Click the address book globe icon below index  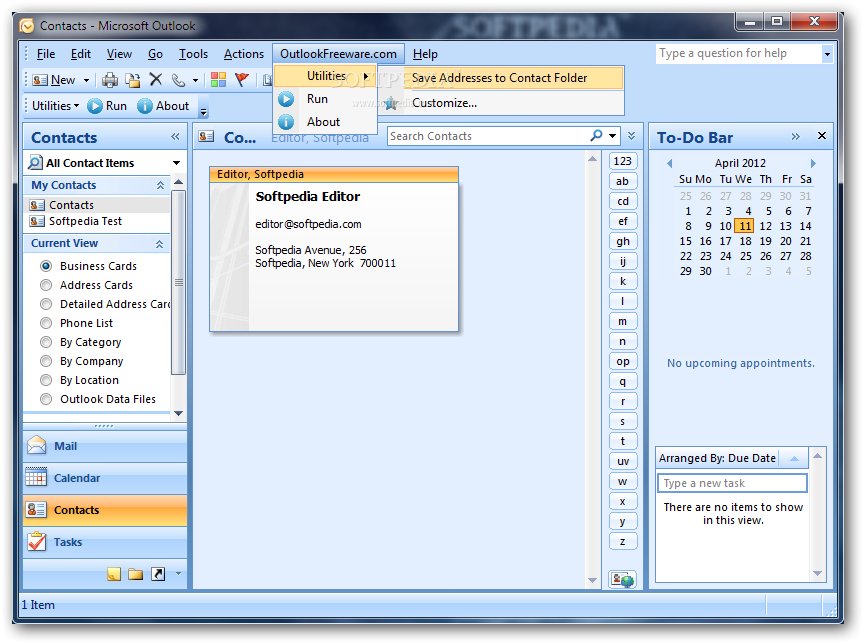click(x=623, y=580)
